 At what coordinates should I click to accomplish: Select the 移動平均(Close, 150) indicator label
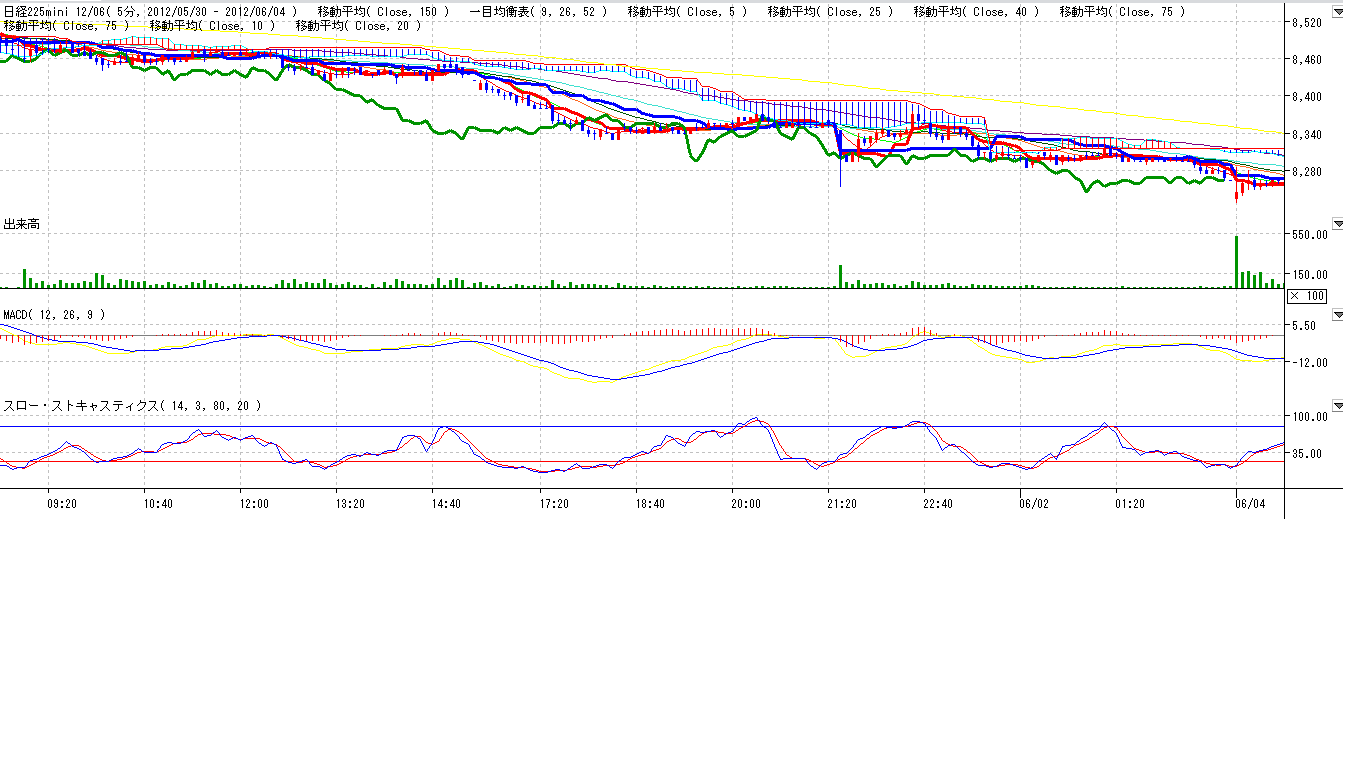(382, 11)
